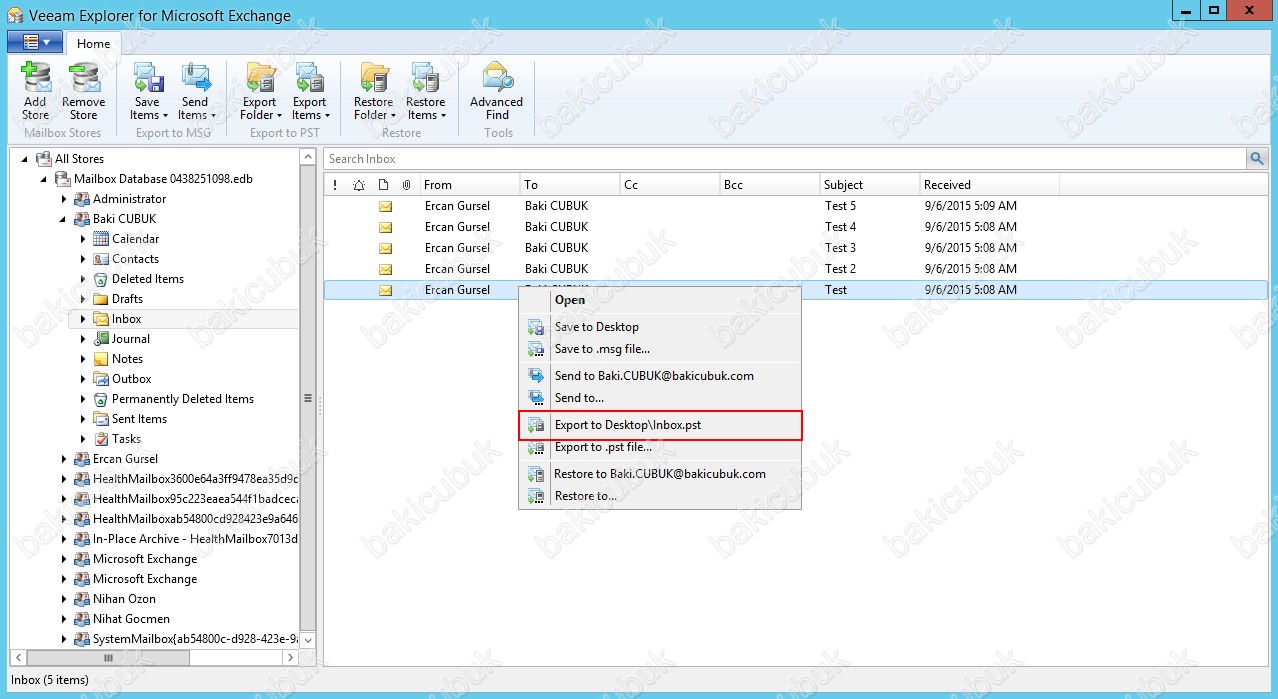The image size is (1278, 699).
Task: Expand the Permanently Deleted Items arrow
Action: pos(83,399)
